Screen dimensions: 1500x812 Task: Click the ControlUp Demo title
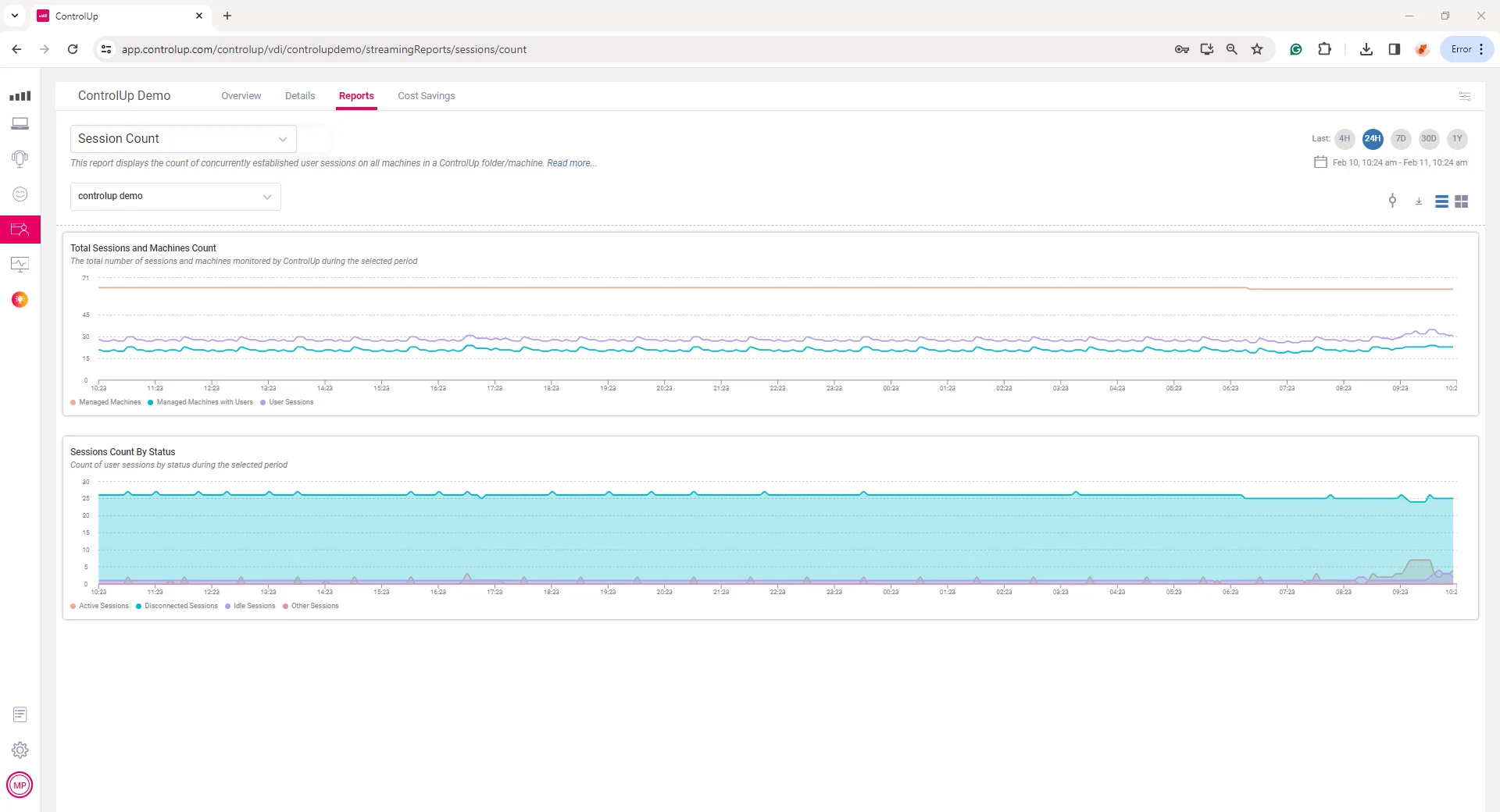click(124, 95)
